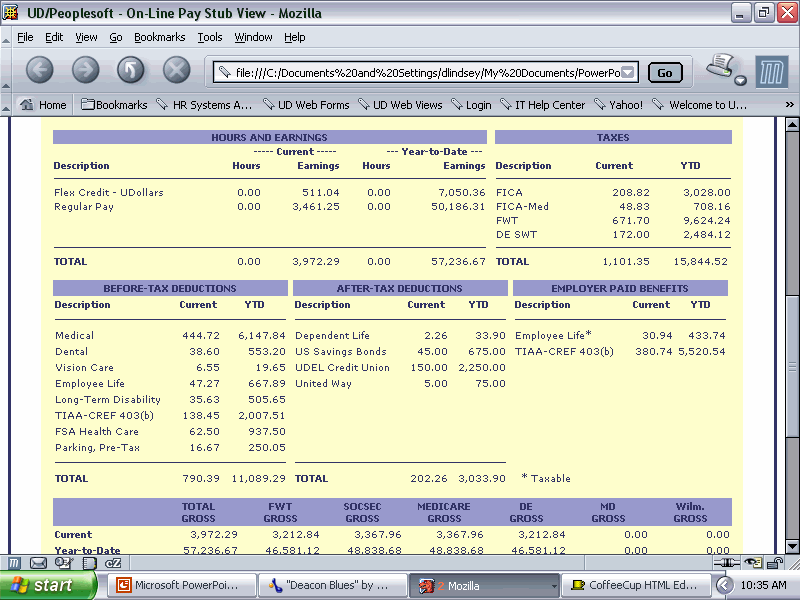Click the Mozilla throbber logo icon

(773, 72)
